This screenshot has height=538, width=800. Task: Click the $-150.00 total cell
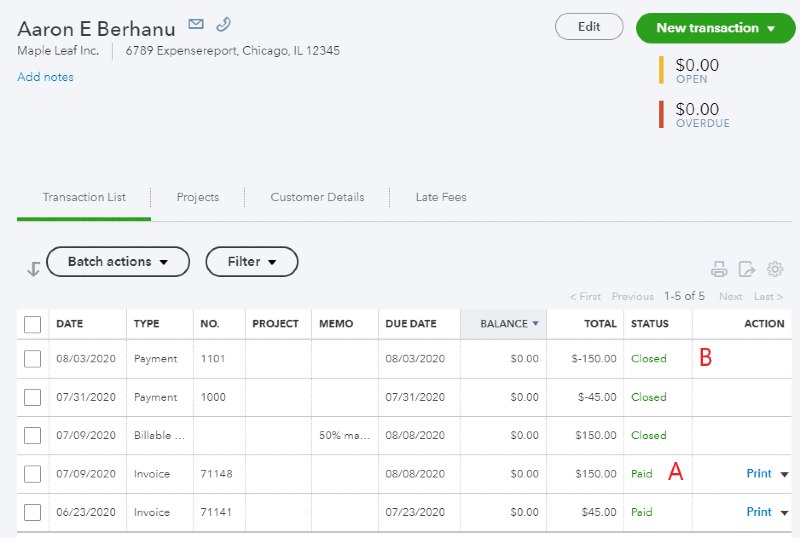(594, 359)
